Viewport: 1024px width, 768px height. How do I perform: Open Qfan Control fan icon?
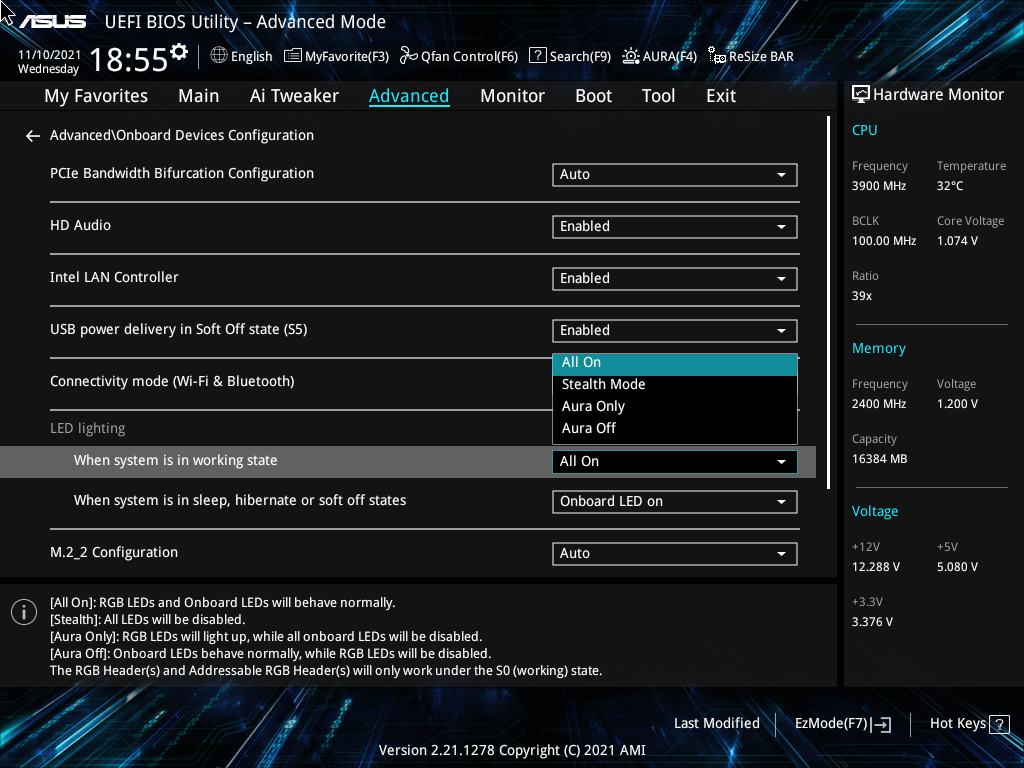pyautogui.click(x=409, y=56)
